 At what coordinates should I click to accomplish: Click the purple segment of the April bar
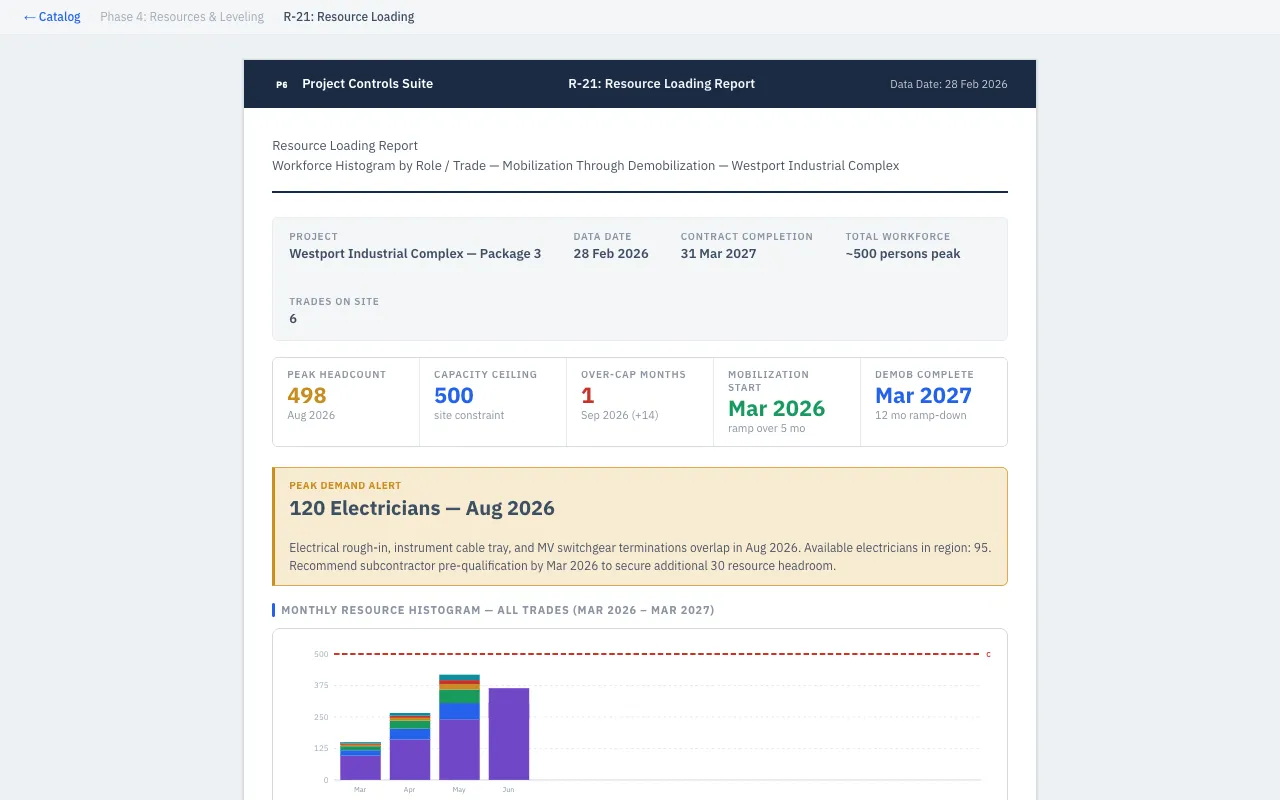pos(410,759)
